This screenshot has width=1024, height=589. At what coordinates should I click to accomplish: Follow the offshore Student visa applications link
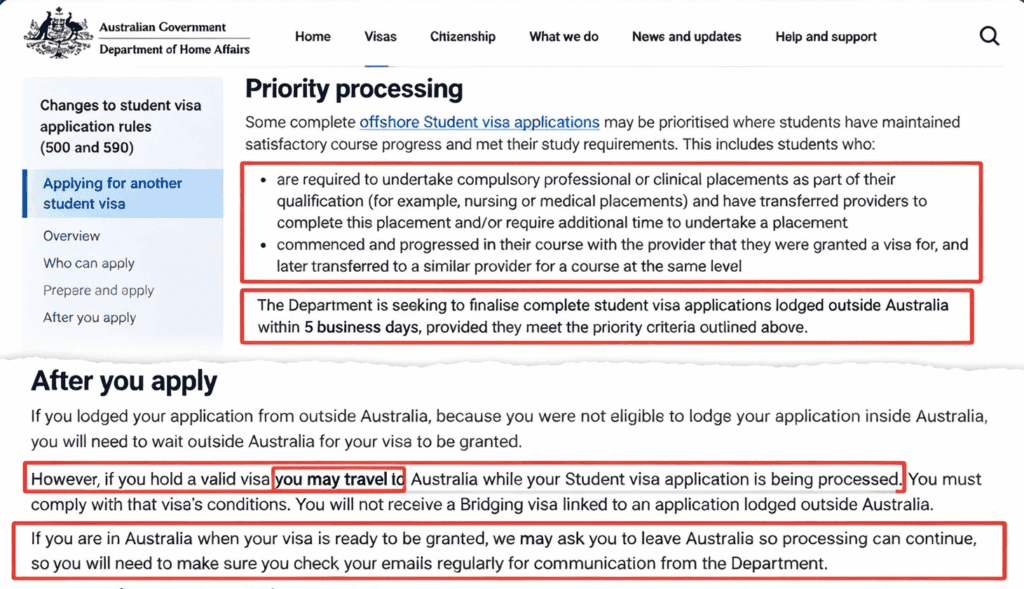[x=479, y=122]
